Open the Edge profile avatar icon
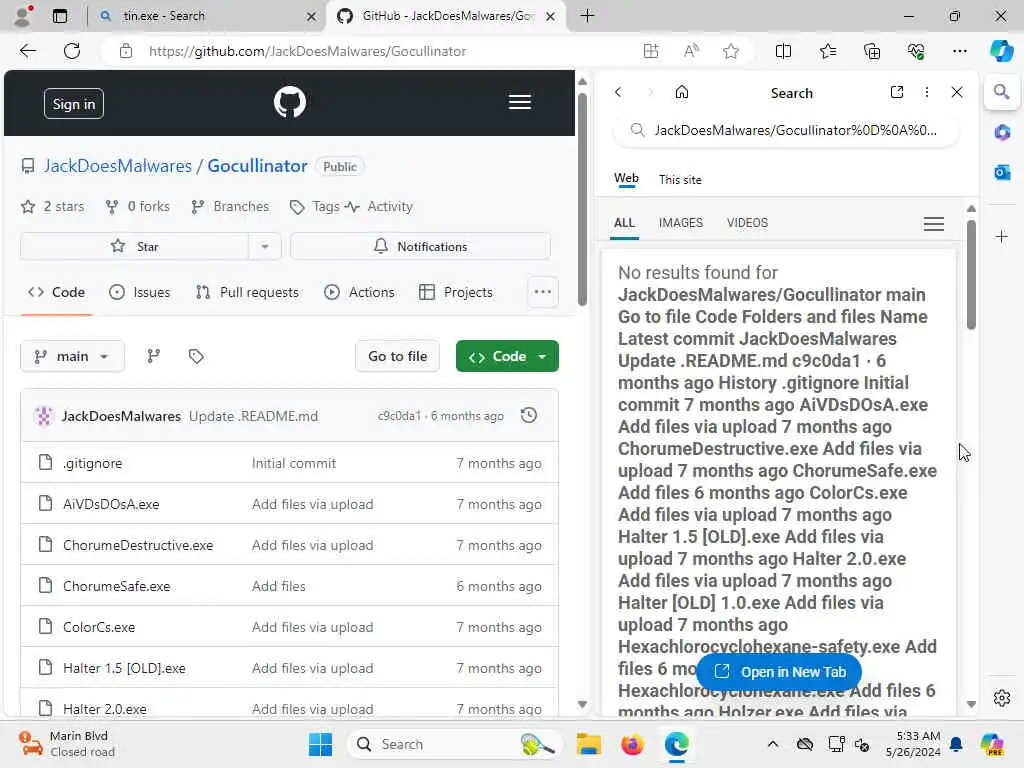 tap(23, 16)
